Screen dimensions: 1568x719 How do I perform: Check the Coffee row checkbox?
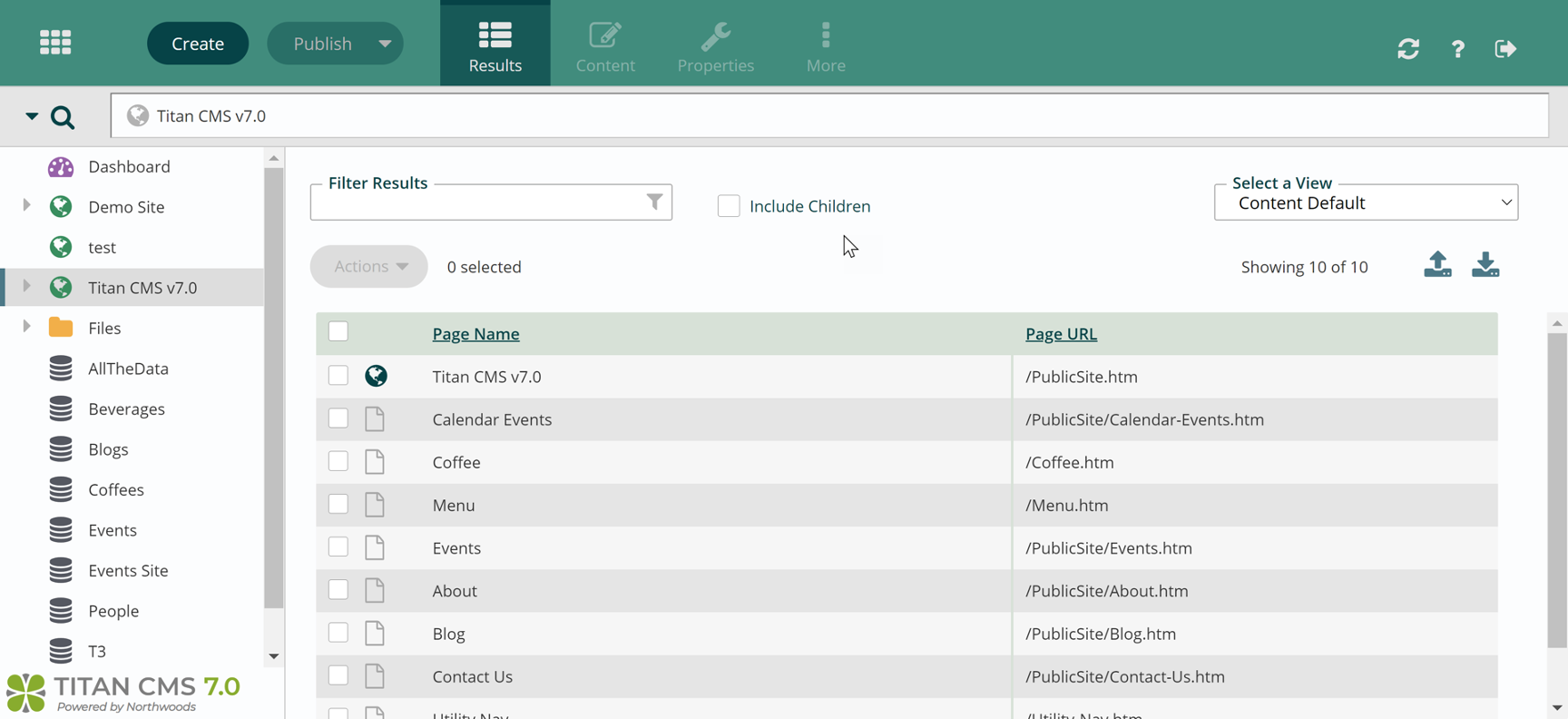coord(338,460)
